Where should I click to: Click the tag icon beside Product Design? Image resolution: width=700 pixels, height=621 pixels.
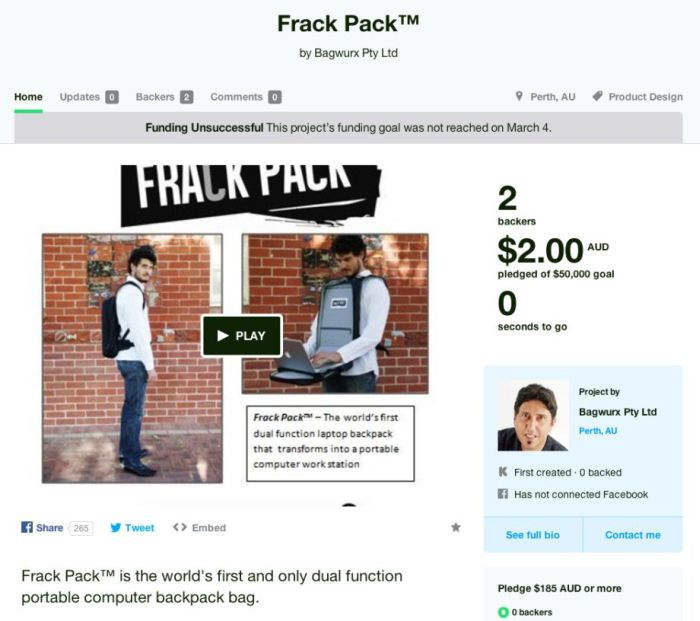pyautogui.click(x=597, y=96)
